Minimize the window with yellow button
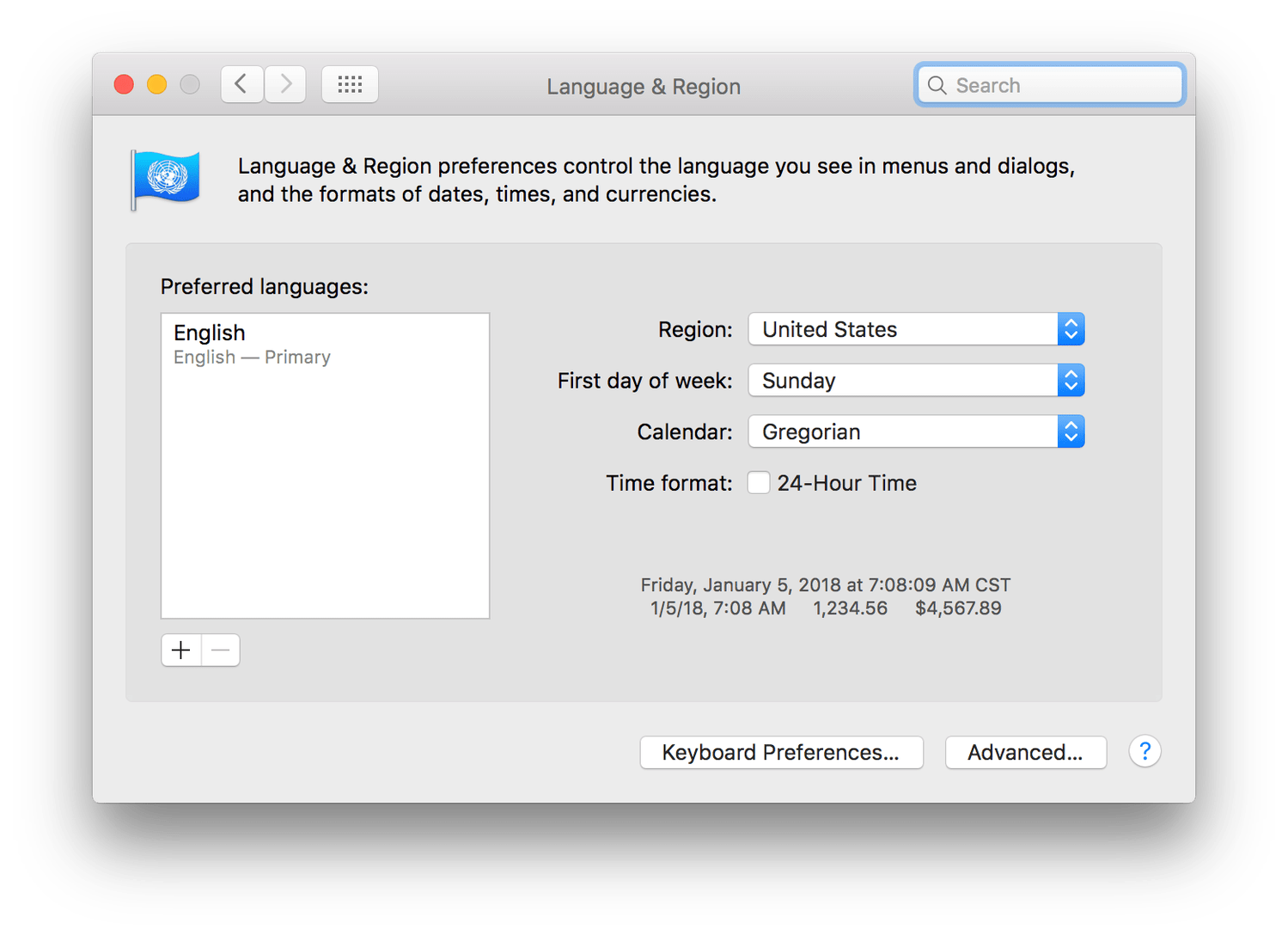This screenshot has width=1288, height=935. [156, 84]
